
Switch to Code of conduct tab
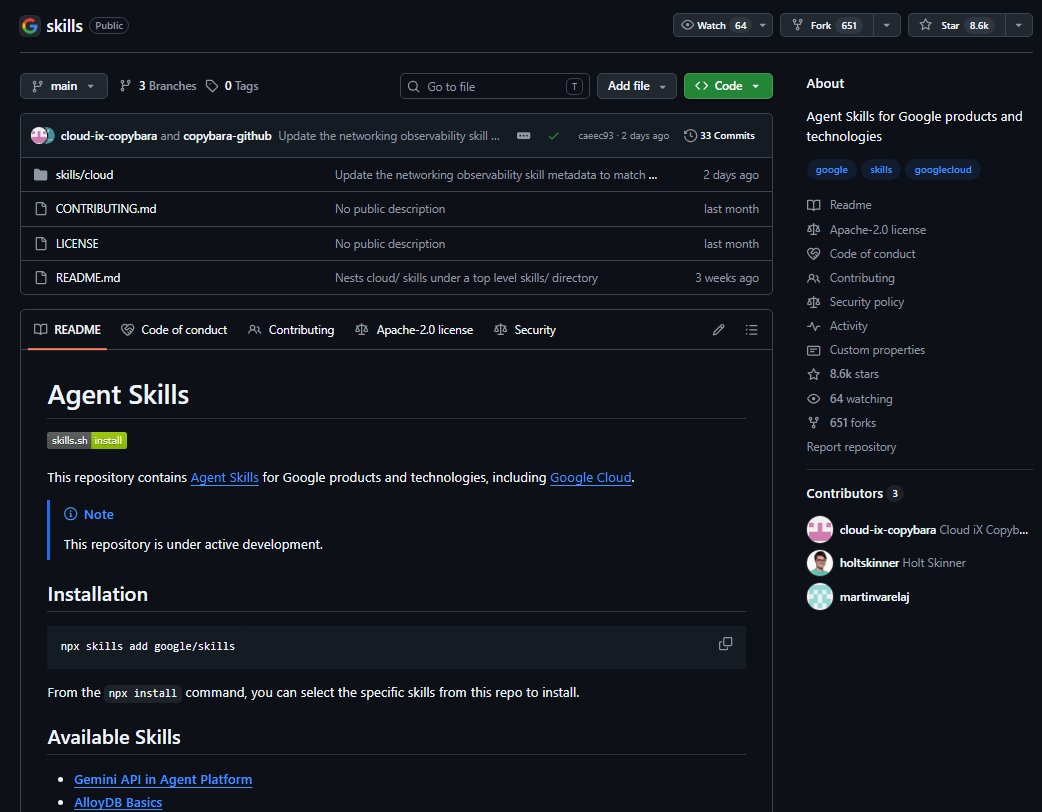174,330
